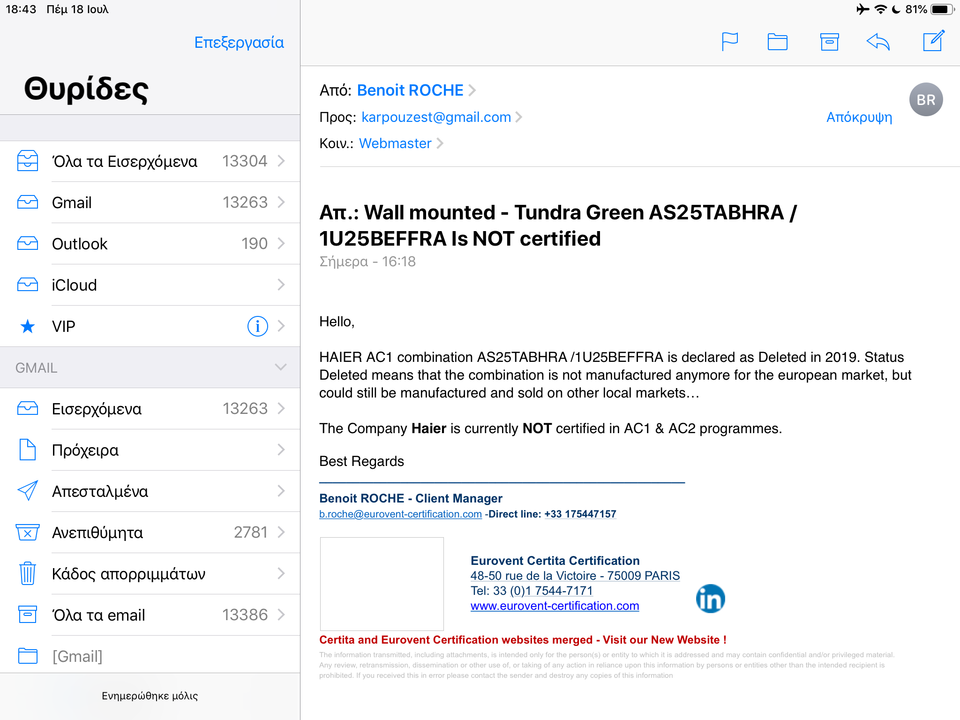Tap the BR sender avatar
Viewport: 960px width, 720px height.
[x=926, y=100]
